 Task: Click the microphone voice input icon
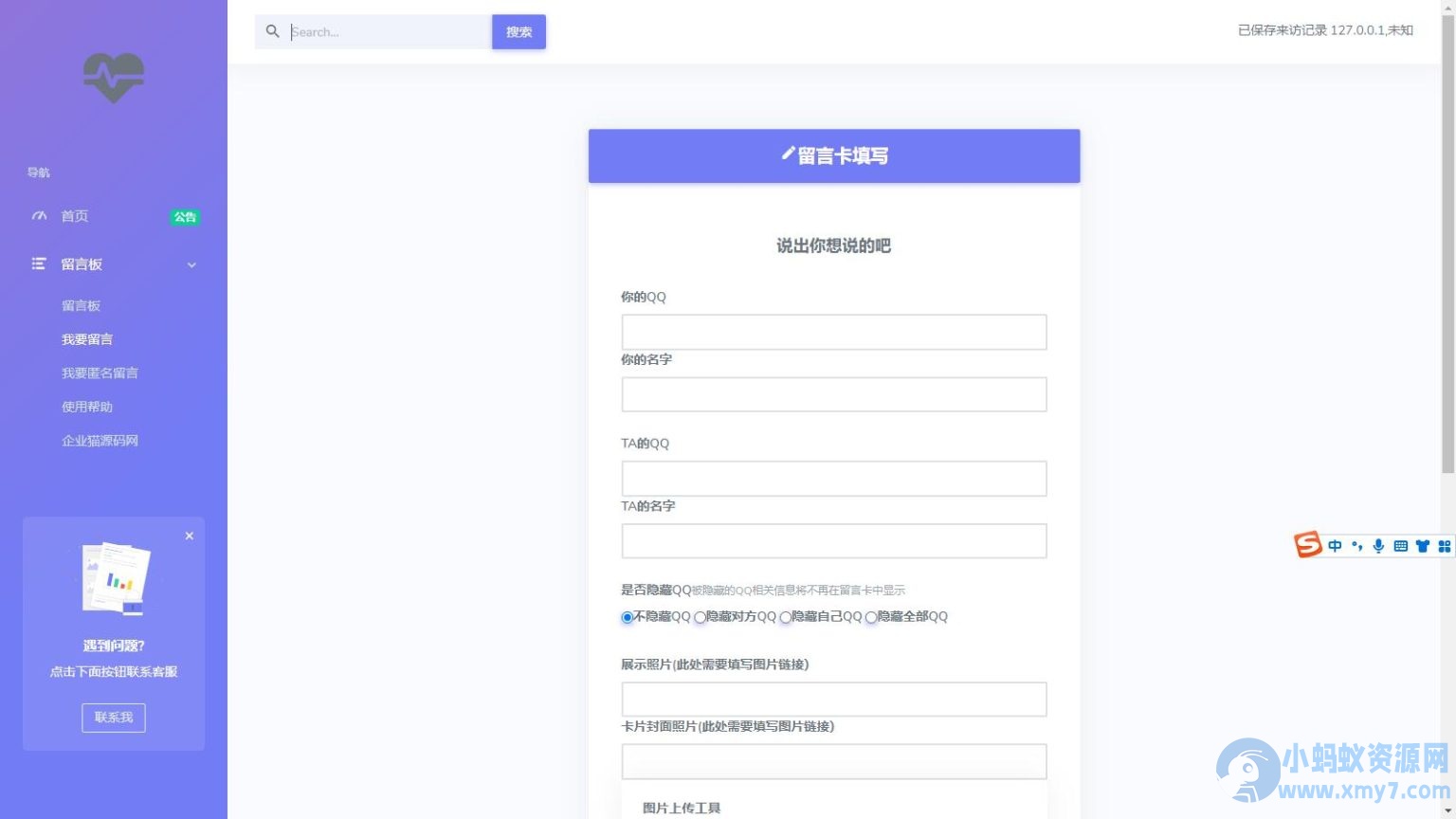coord(1378,546)
